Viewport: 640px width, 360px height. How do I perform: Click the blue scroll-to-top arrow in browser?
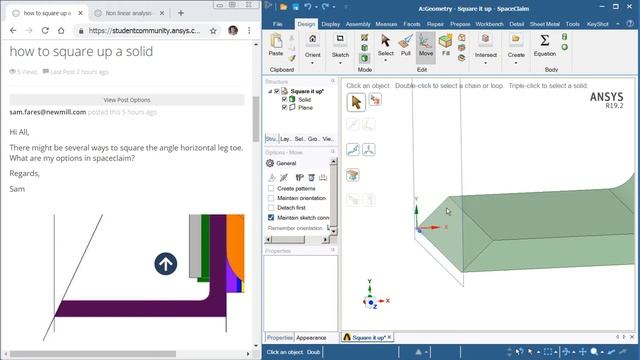pyautogui.click(x=166, y=264)
